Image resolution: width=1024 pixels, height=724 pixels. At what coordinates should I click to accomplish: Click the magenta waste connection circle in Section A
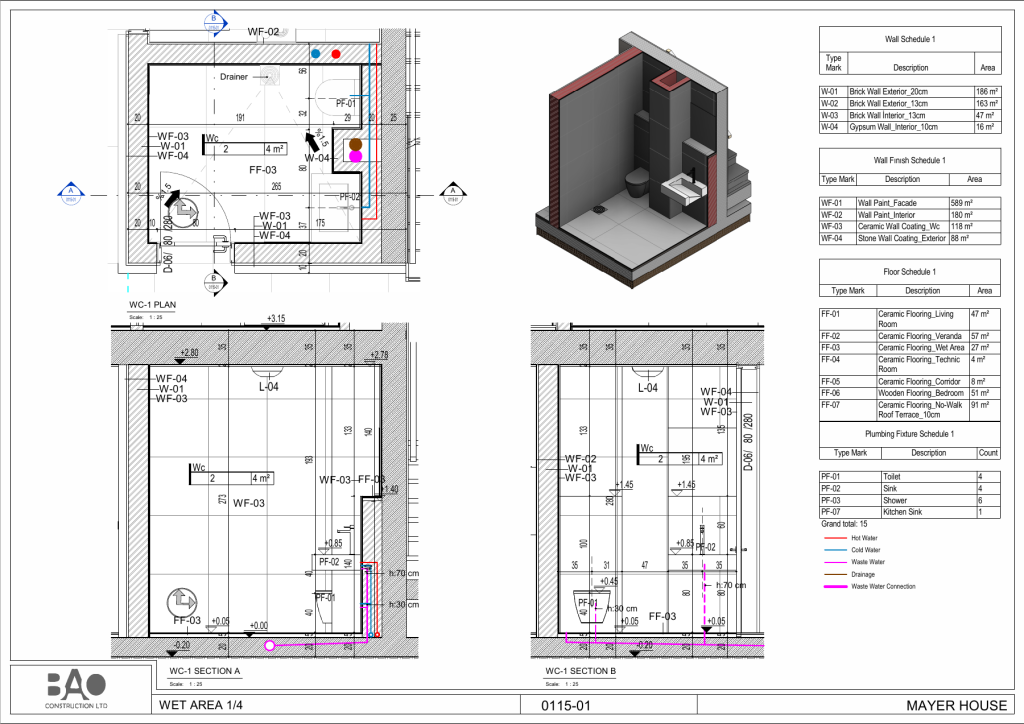click(x=270, y=646)
